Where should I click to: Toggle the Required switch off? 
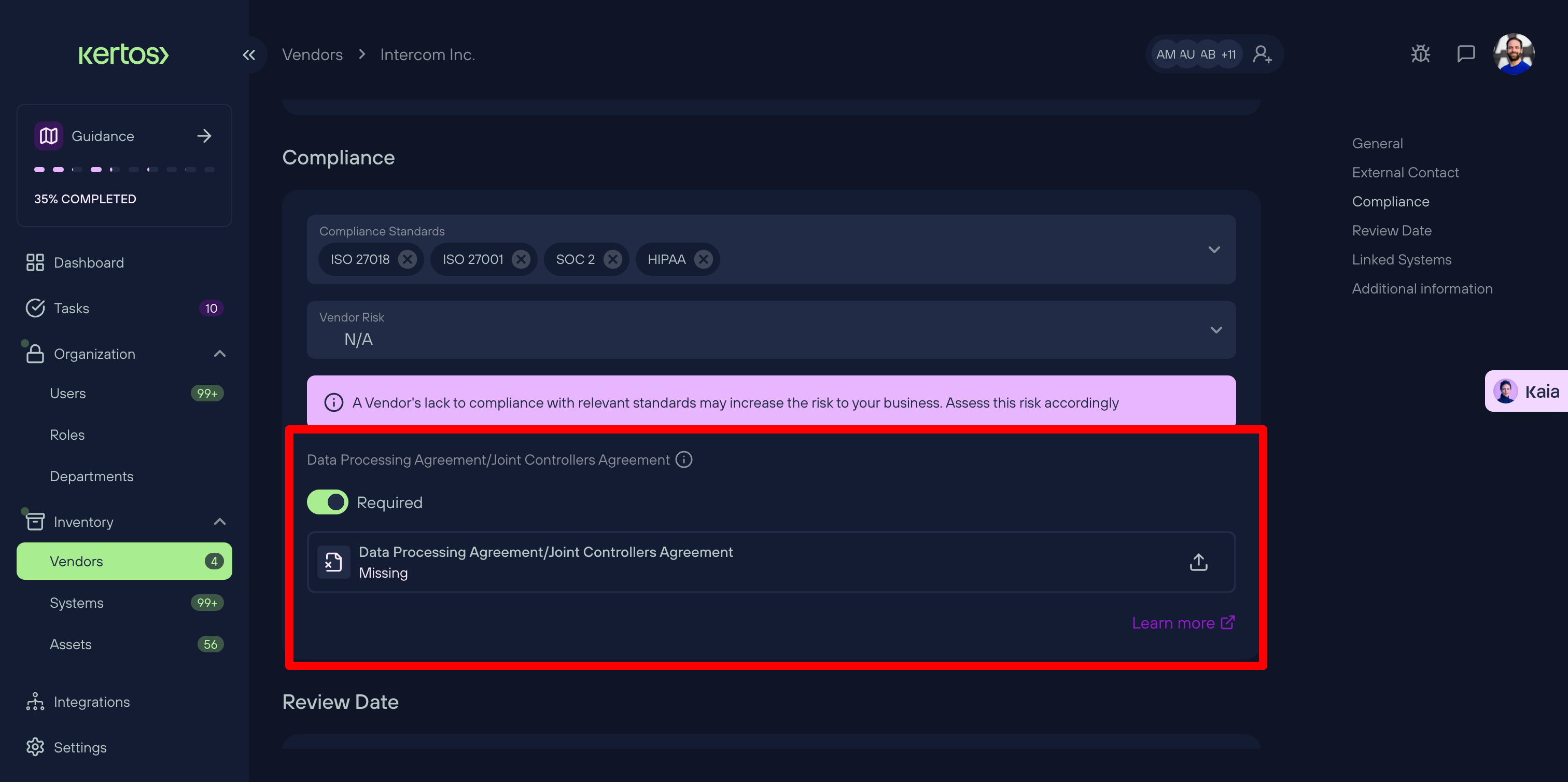pyautogui.click(x=328, y=502)
